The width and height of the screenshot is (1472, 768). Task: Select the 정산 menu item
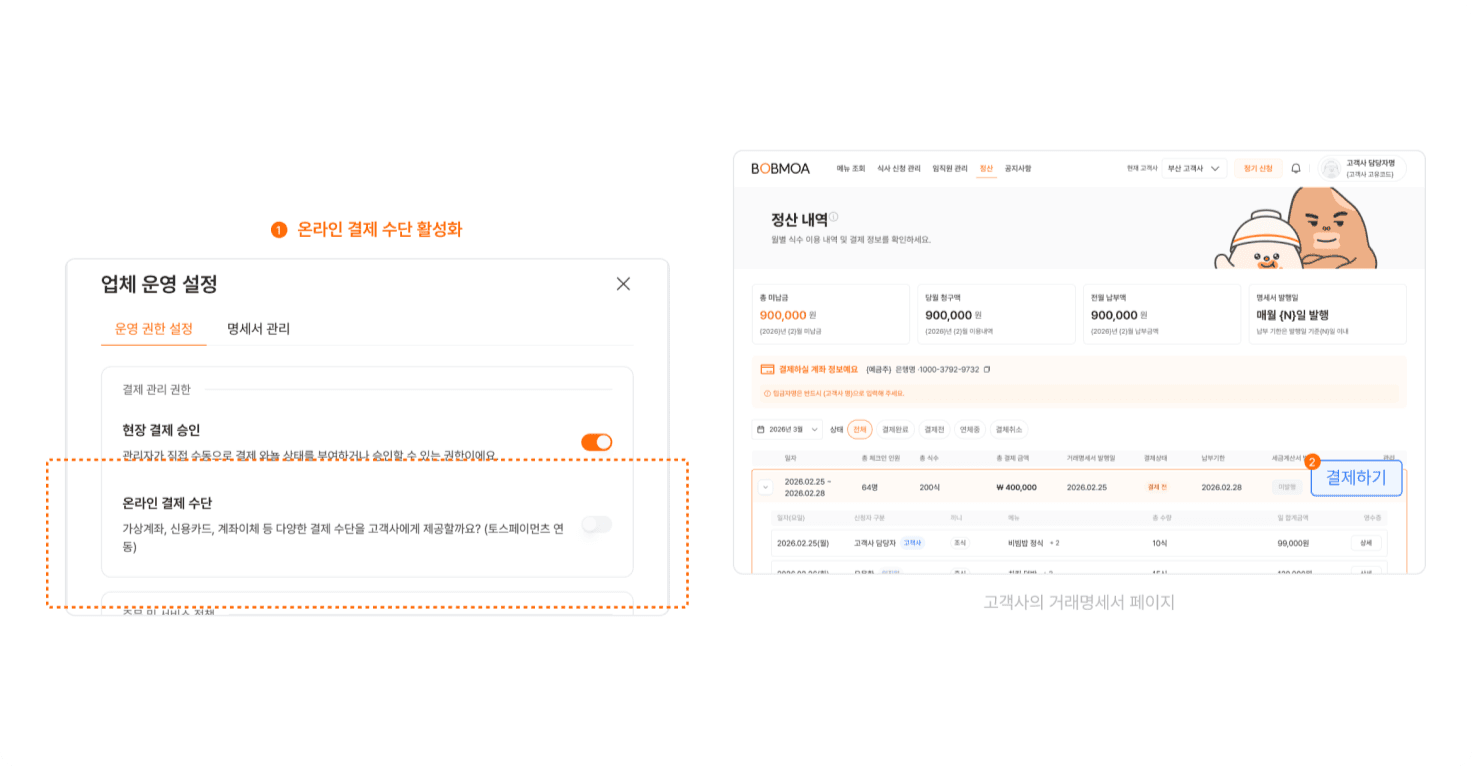(x=986, y=168)
